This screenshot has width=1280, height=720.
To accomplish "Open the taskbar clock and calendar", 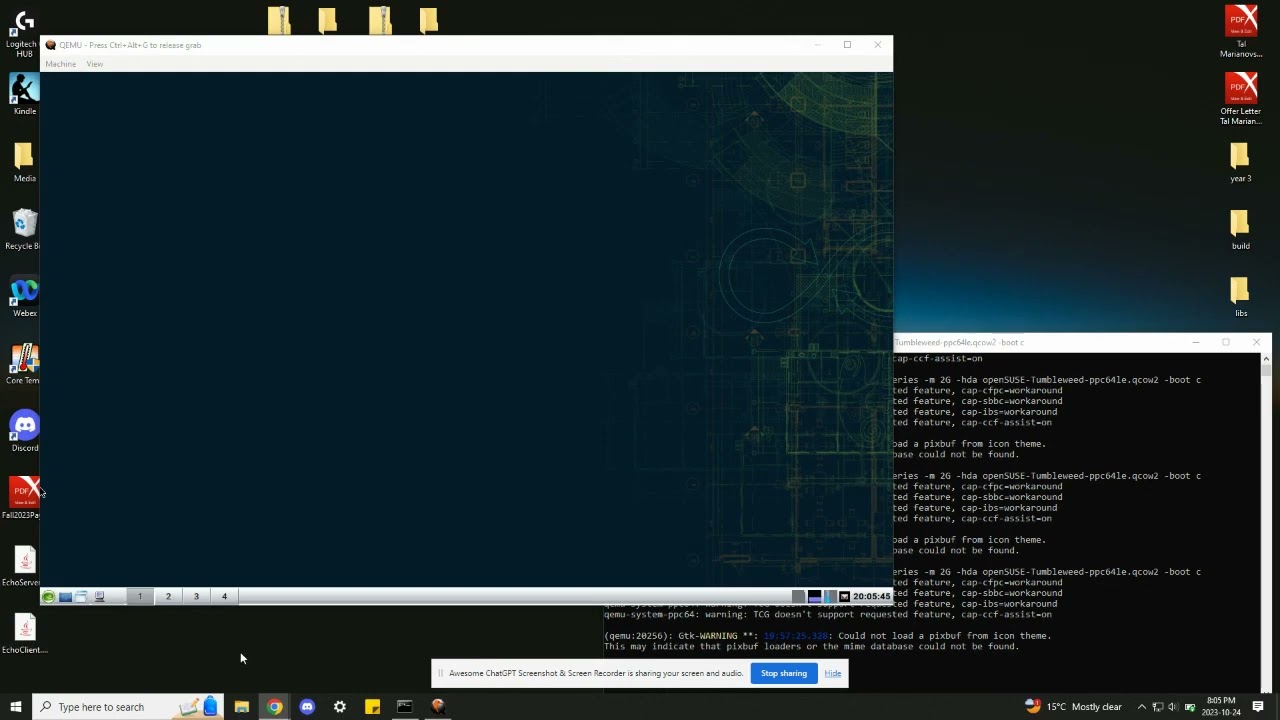I will [x=1221, y=707].
